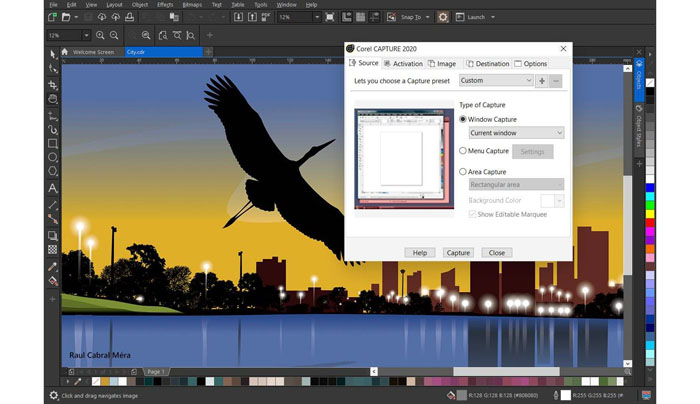Viewport: 700px width, 404px height.
Task: Choose the Menu Capture option
Action: 463,151
